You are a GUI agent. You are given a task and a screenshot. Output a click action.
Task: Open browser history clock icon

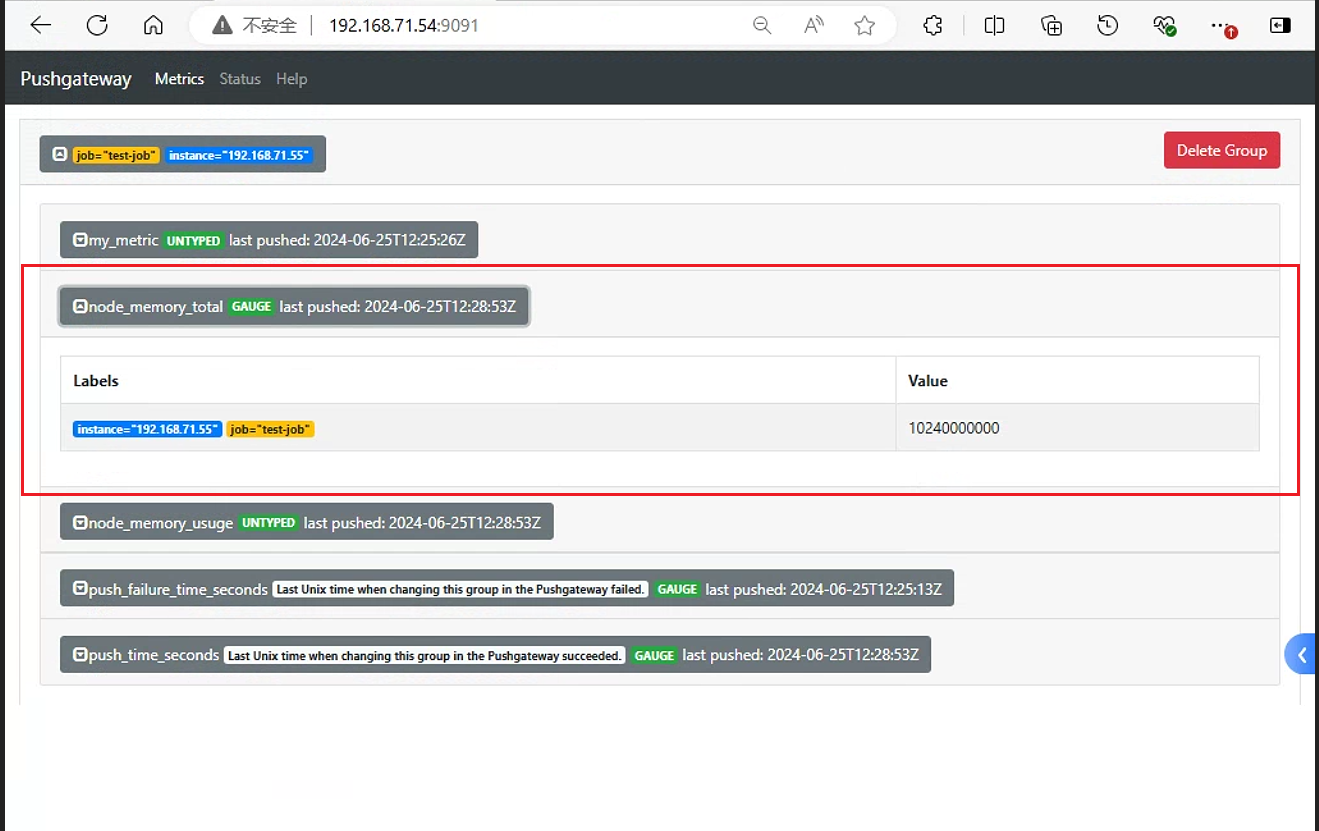[1107, 26]
